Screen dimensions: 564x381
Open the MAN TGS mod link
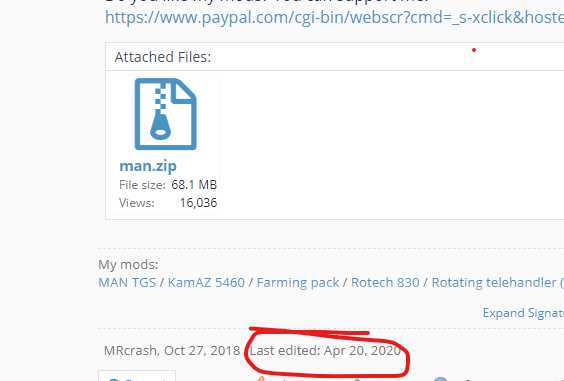tap(127, 282)
